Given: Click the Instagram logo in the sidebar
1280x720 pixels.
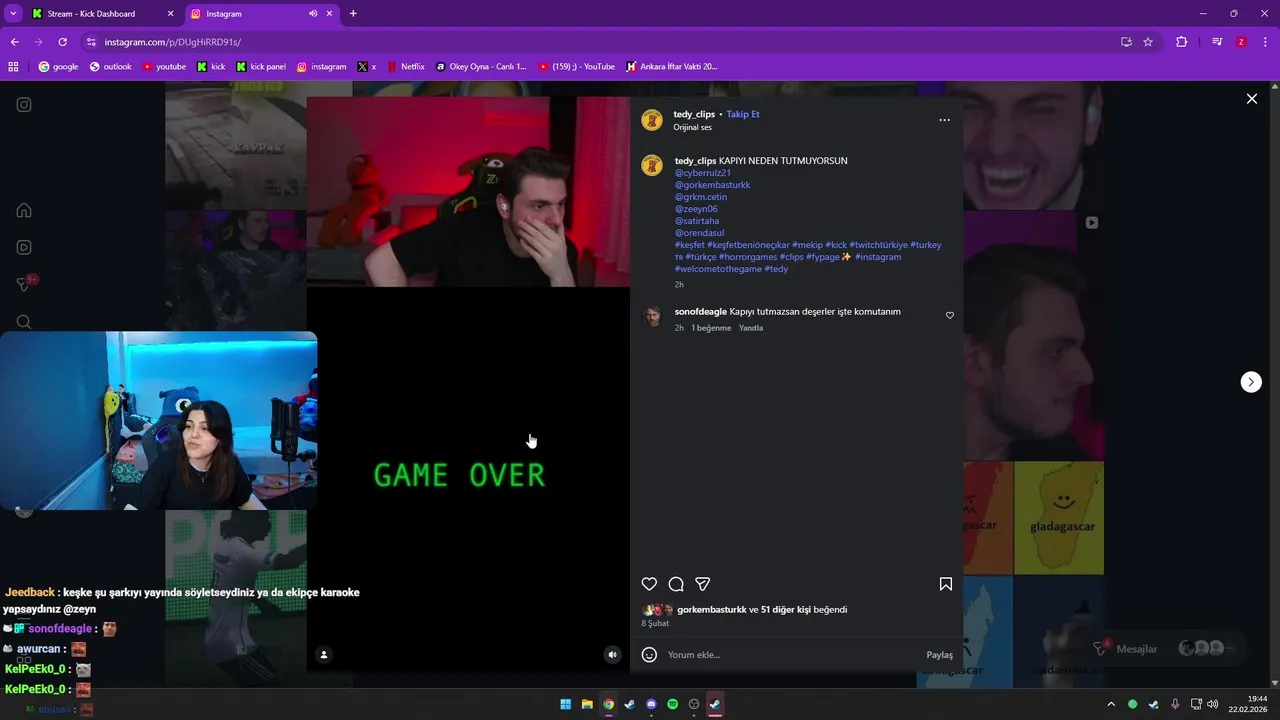Looking at the screenshot, I should (24, 105).
